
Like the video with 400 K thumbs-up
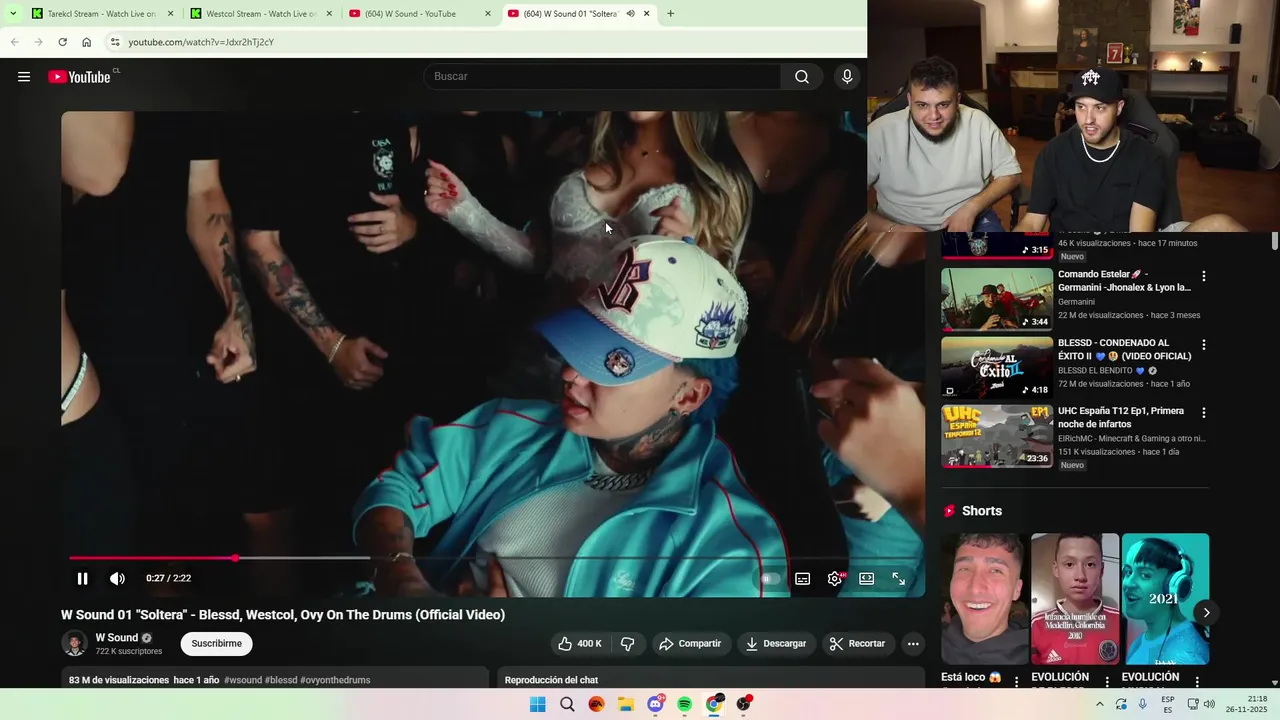click(x=580, y=644)
